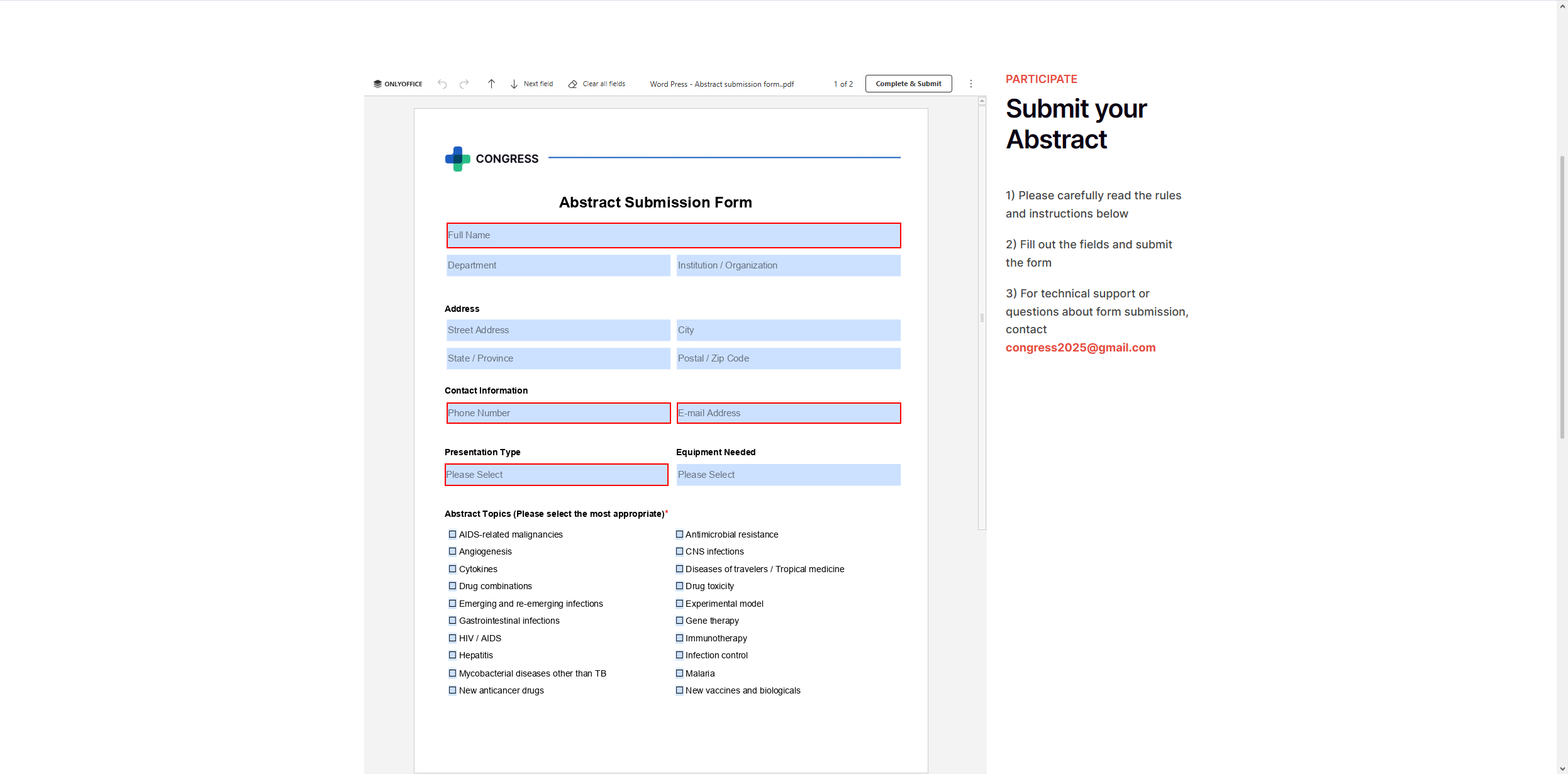Select the HIV / AIDS checkbox

point(452,638)
